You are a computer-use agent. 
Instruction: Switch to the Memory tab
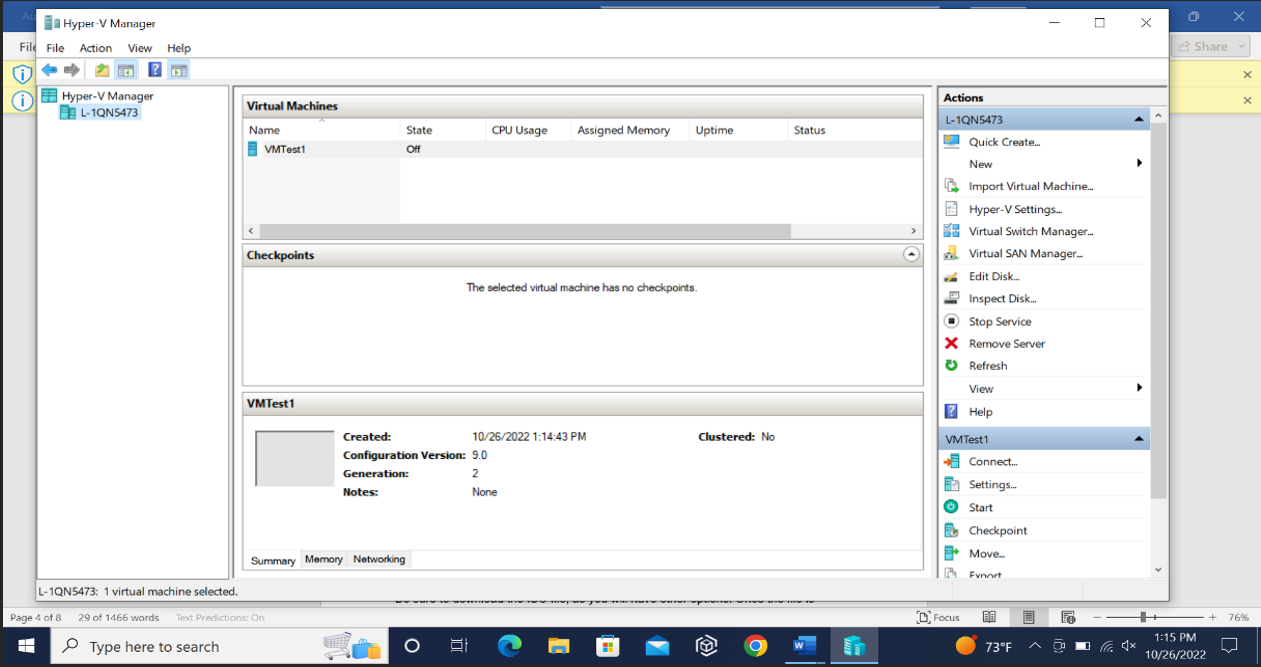tap(324, 559)
